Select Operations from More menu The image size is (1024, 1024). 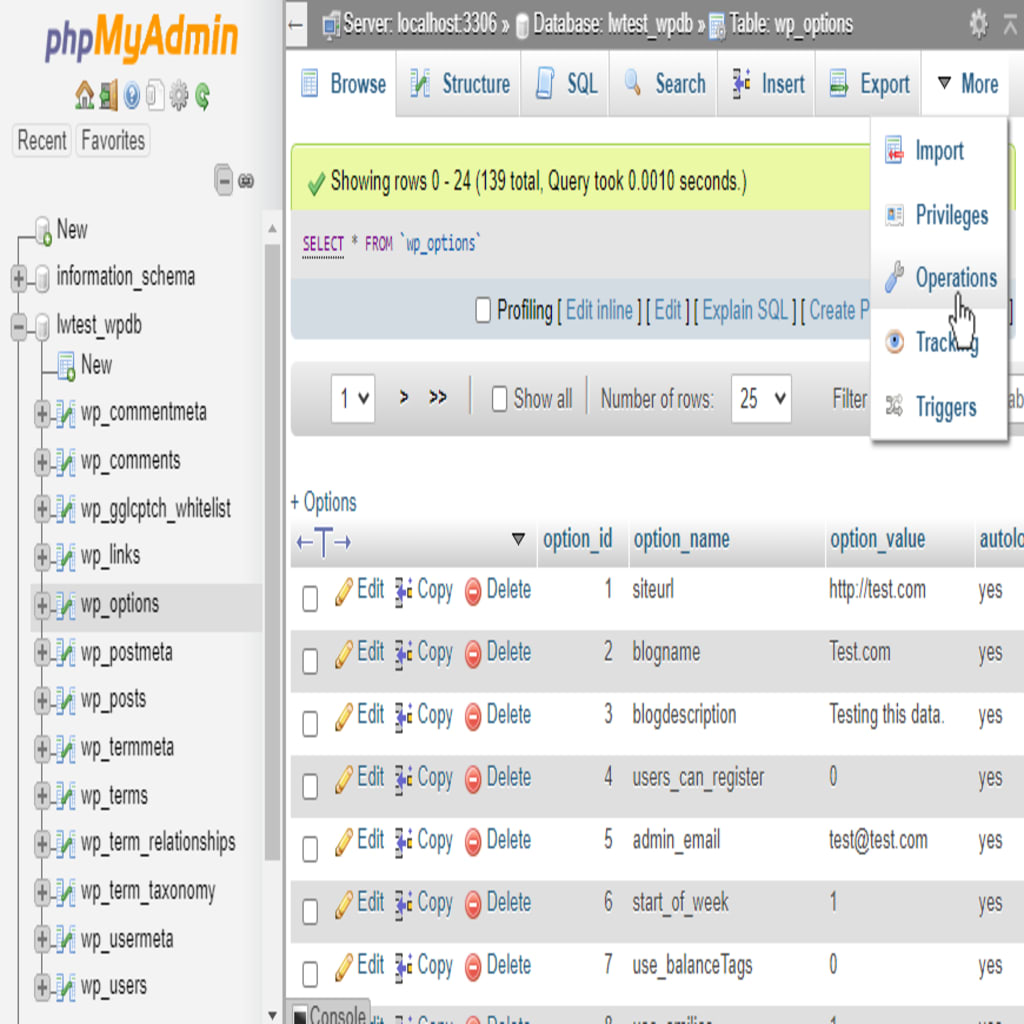pyautogui.click(x=940, y=278)
